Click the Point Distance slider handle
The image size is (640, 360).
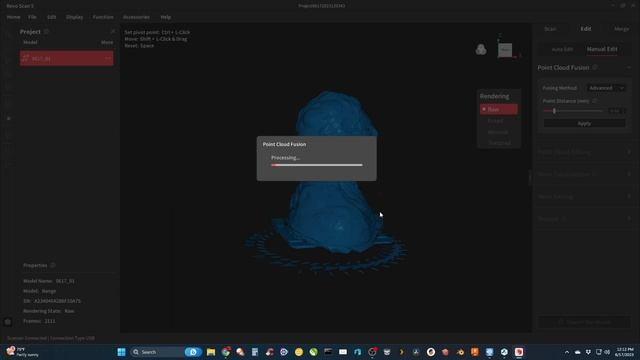[554, 111]
